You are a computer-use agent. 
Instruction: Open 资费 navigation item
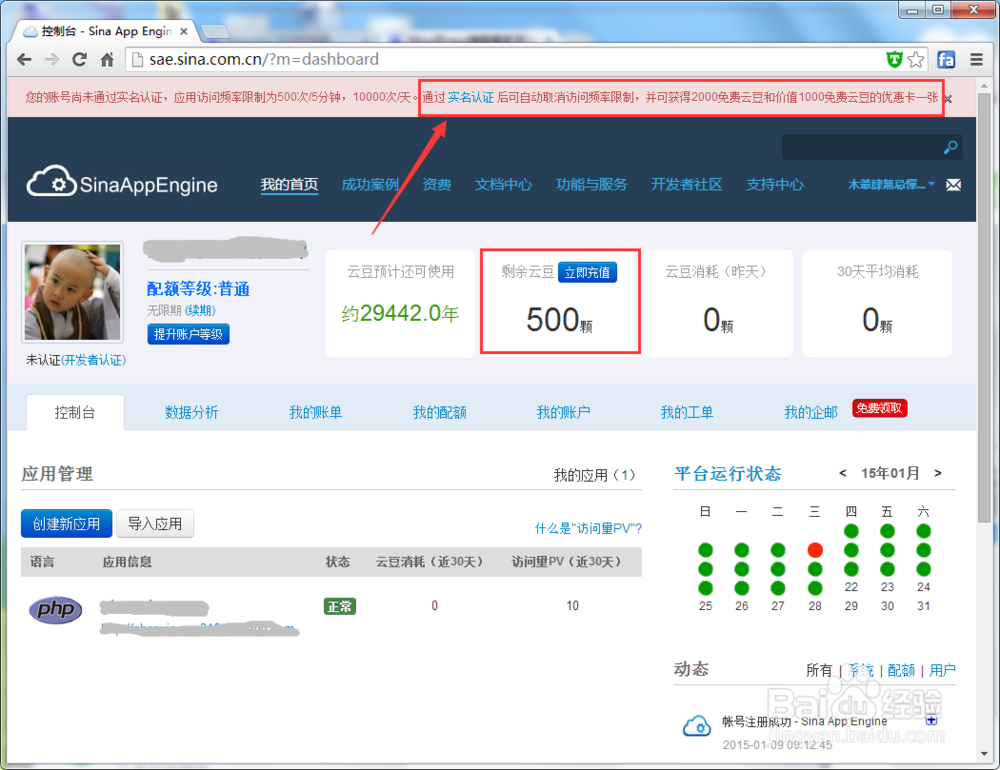[x=437, y=184]
